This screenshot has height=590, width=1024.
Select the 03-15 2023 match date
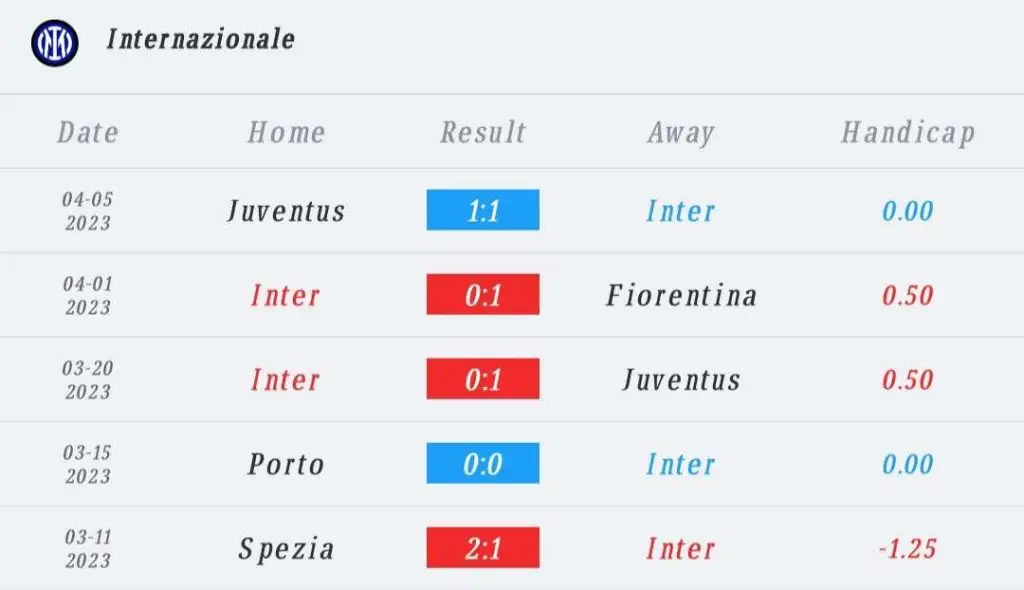[x=88, y=464]
